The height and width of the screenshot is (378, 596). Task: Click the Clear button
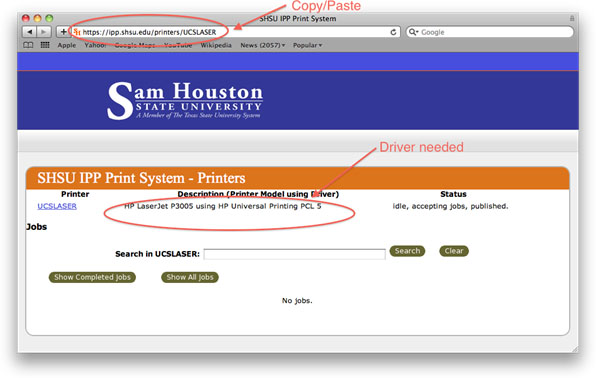click(454, 251)
